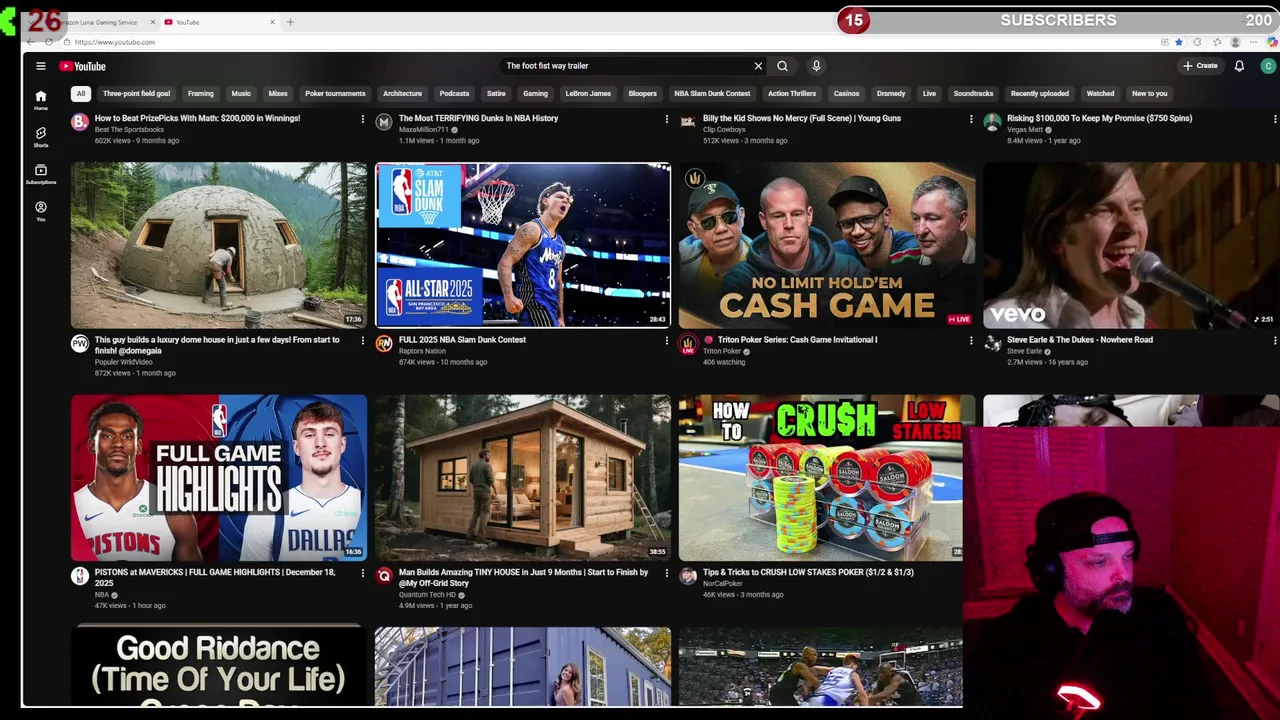Select the Recently uploaded chip
The width and height of the screenshot is (1280, 720).
pyautogui.click(x=1040, y=94)
